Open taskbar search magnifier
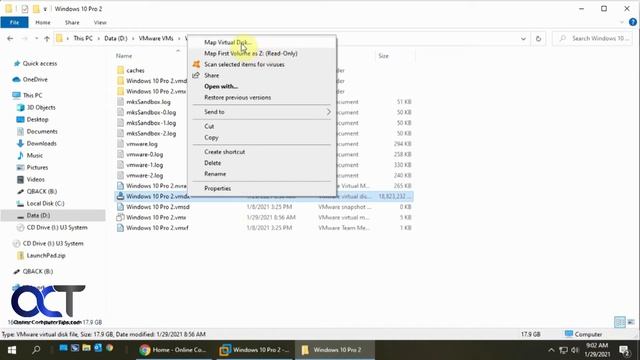Viewport: 640px width, 360px height. coord(36,350)
